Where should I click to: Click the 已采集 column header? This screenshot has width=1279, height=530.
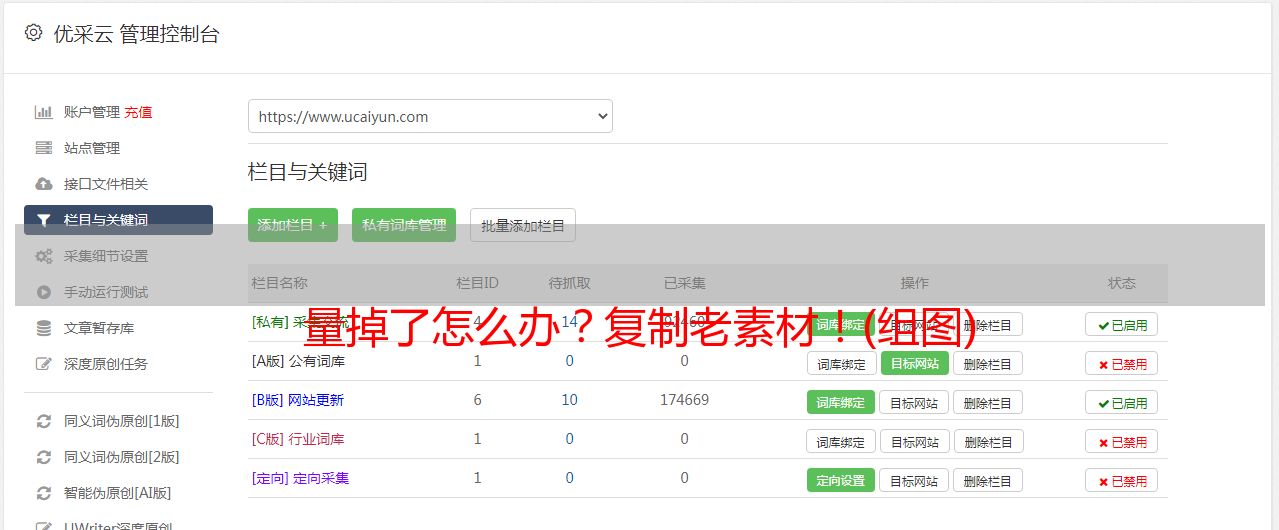[684, 283]
